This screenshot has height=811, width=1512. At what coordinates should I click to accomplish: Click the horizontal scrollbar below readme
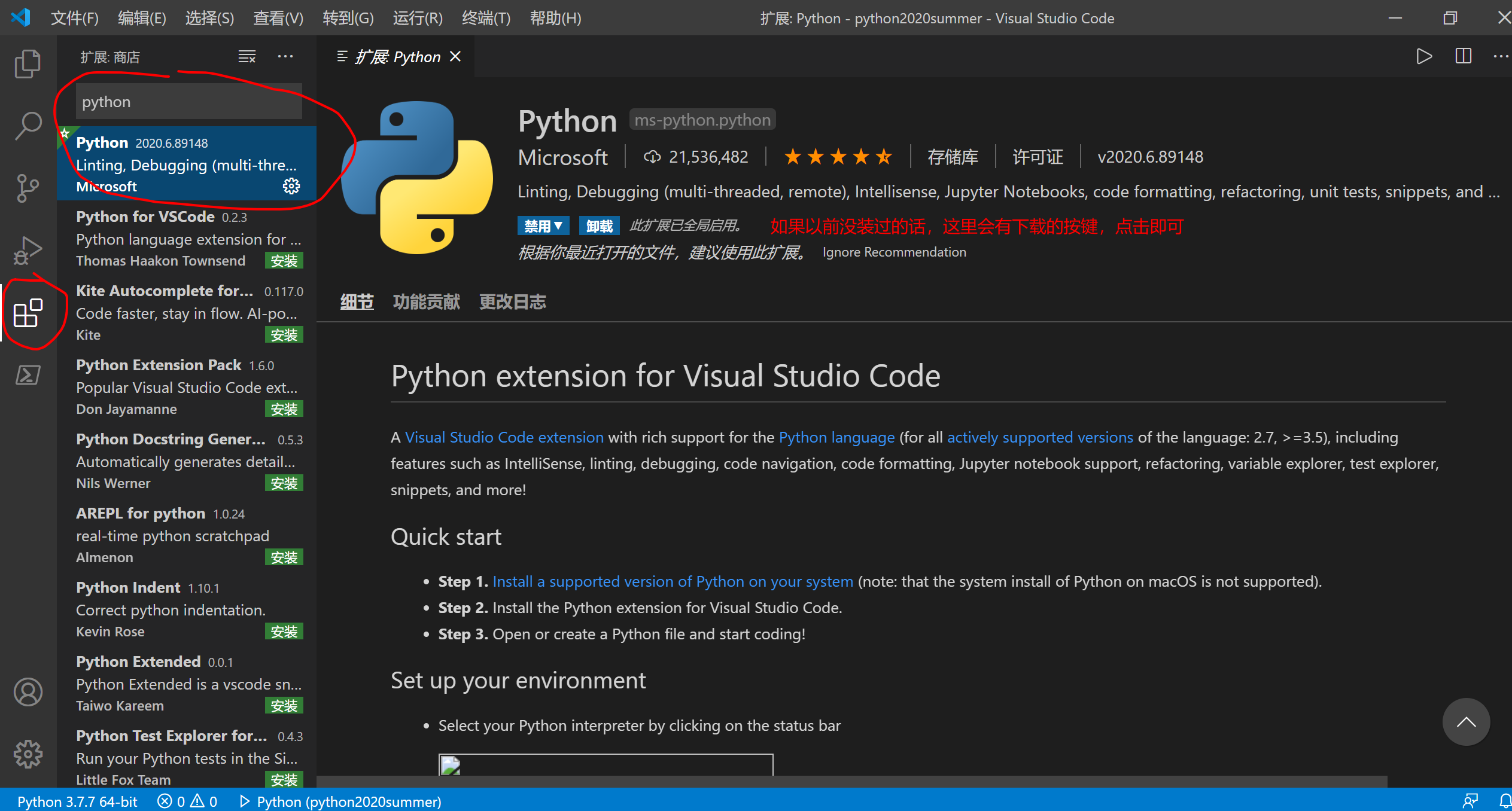point(851,781)
